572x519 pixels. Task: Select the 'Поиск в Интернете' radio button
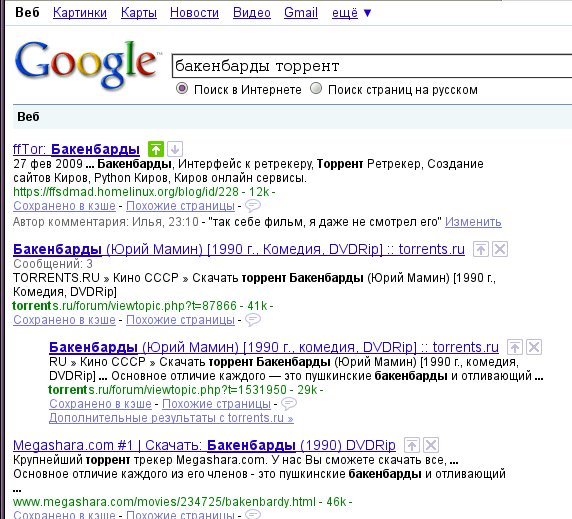182,89
